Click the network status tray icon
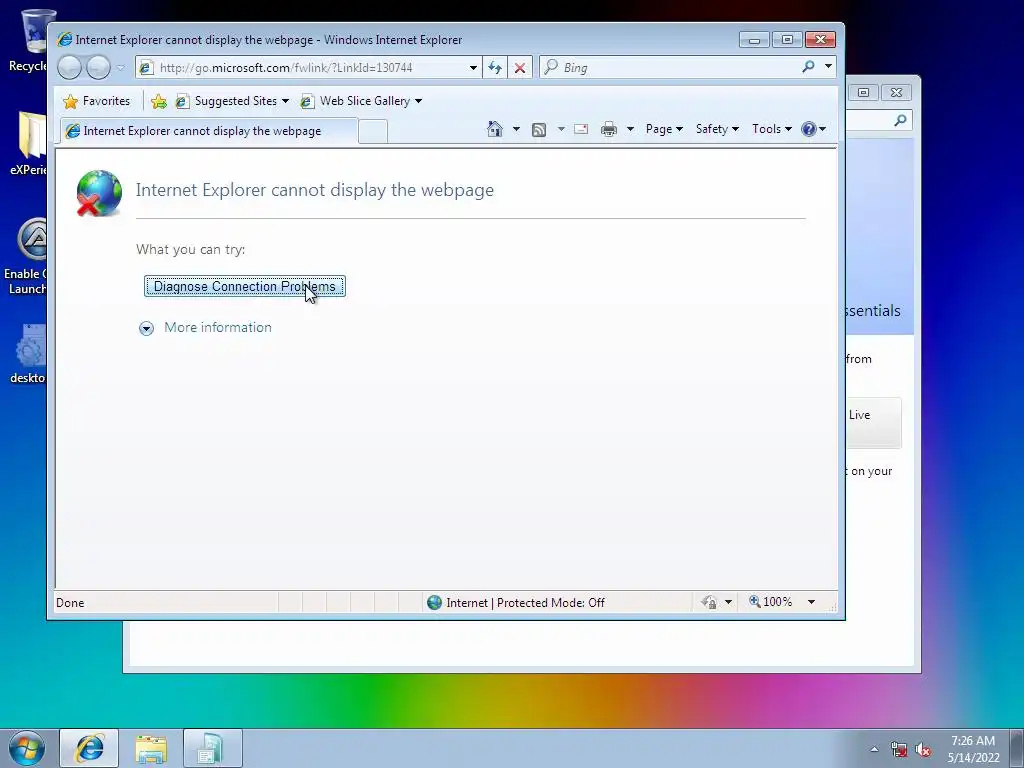The image size is (1024, 768). (899, 749)
